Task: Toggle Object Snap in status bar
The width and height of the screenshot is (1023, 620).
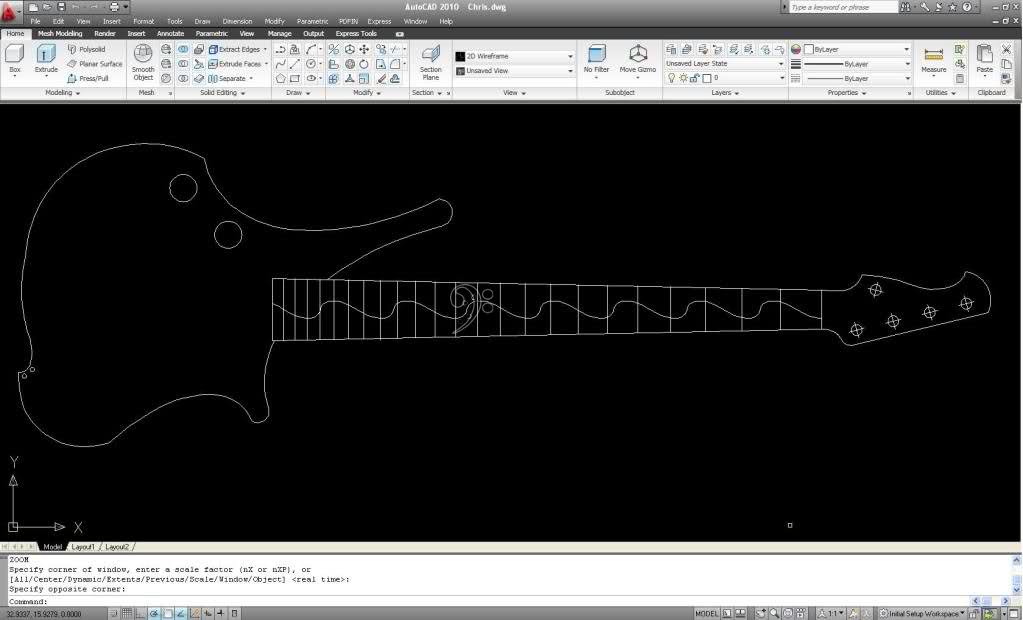Action: (168, 614)
